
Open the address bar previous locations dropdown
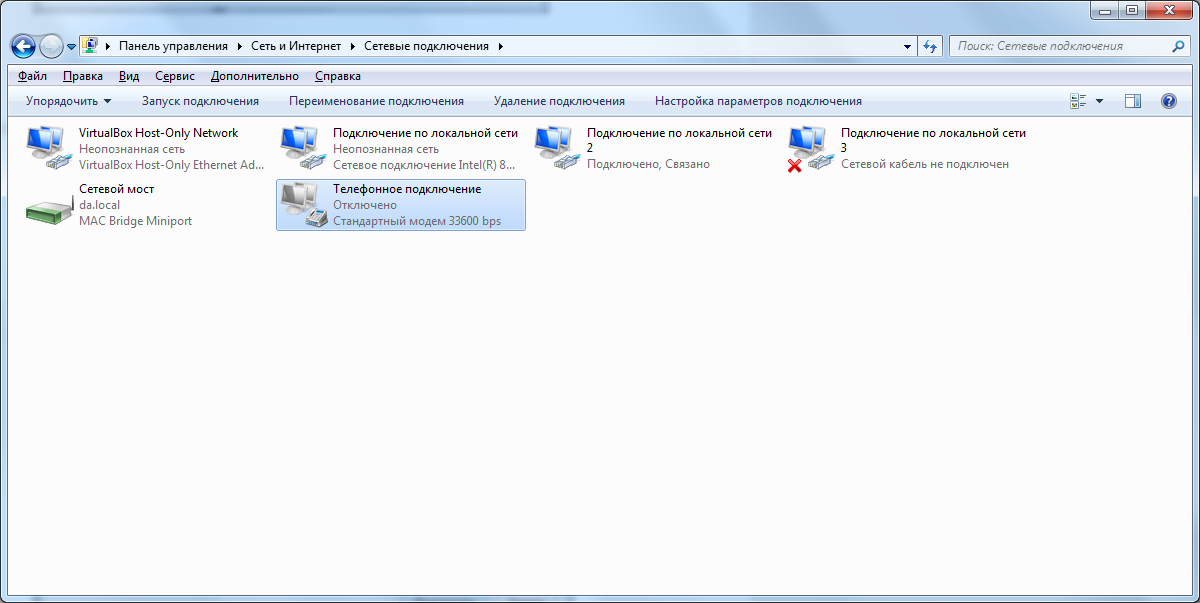(x=907, y=46)
